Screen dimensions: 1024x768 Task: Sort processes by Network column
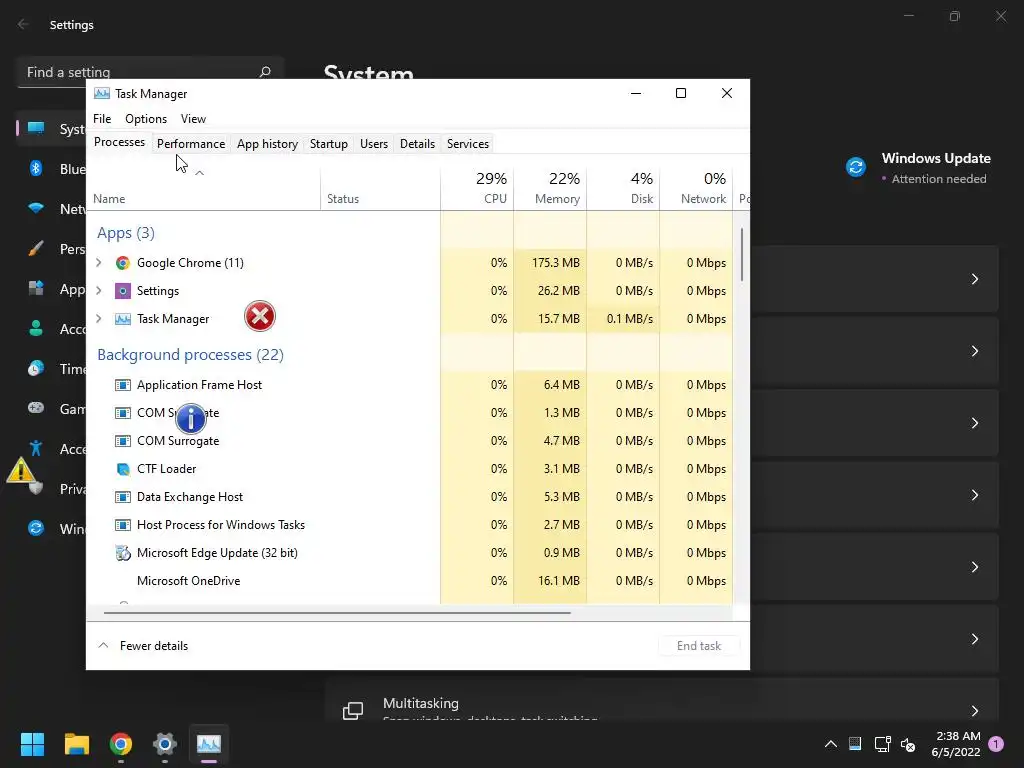697,188
